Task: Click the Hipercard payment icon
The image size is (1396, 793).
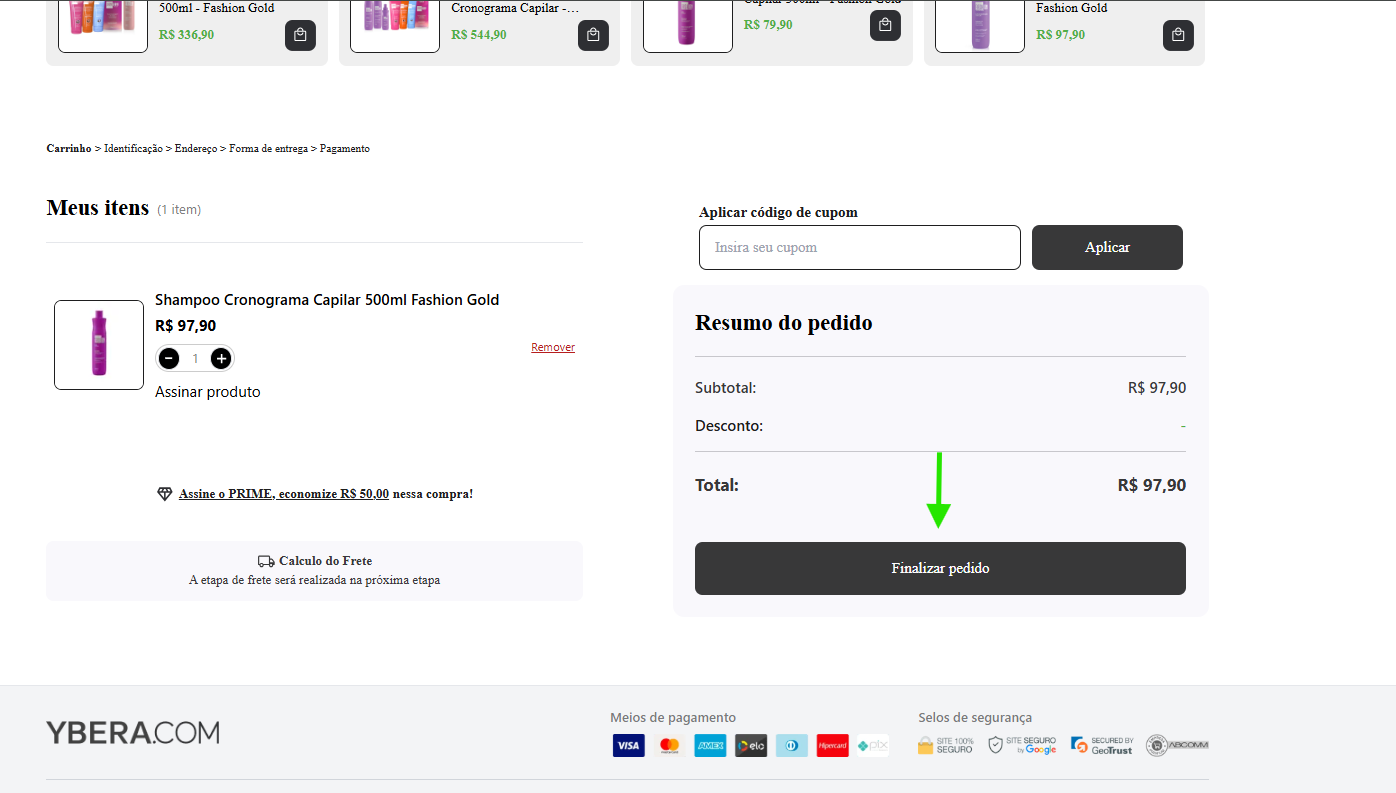Action: click(x=832, y=745)
